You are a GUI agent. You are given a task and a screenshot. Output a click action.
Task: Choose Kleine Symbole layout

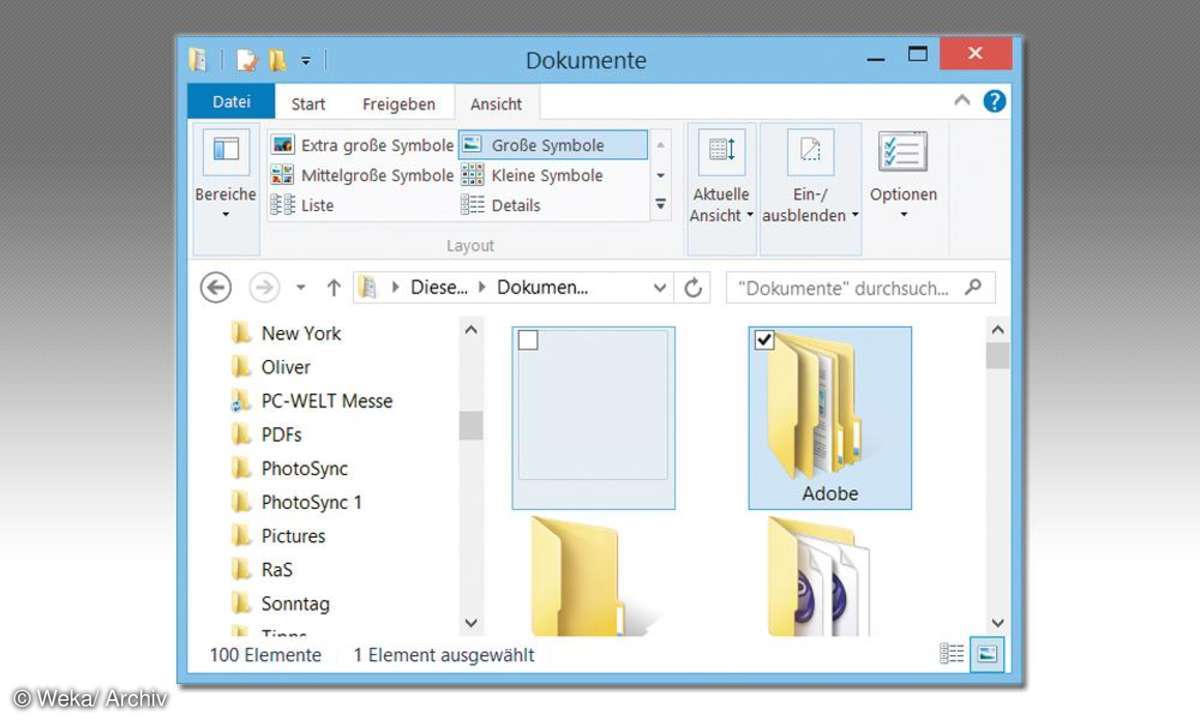click(x=533, y=175)
